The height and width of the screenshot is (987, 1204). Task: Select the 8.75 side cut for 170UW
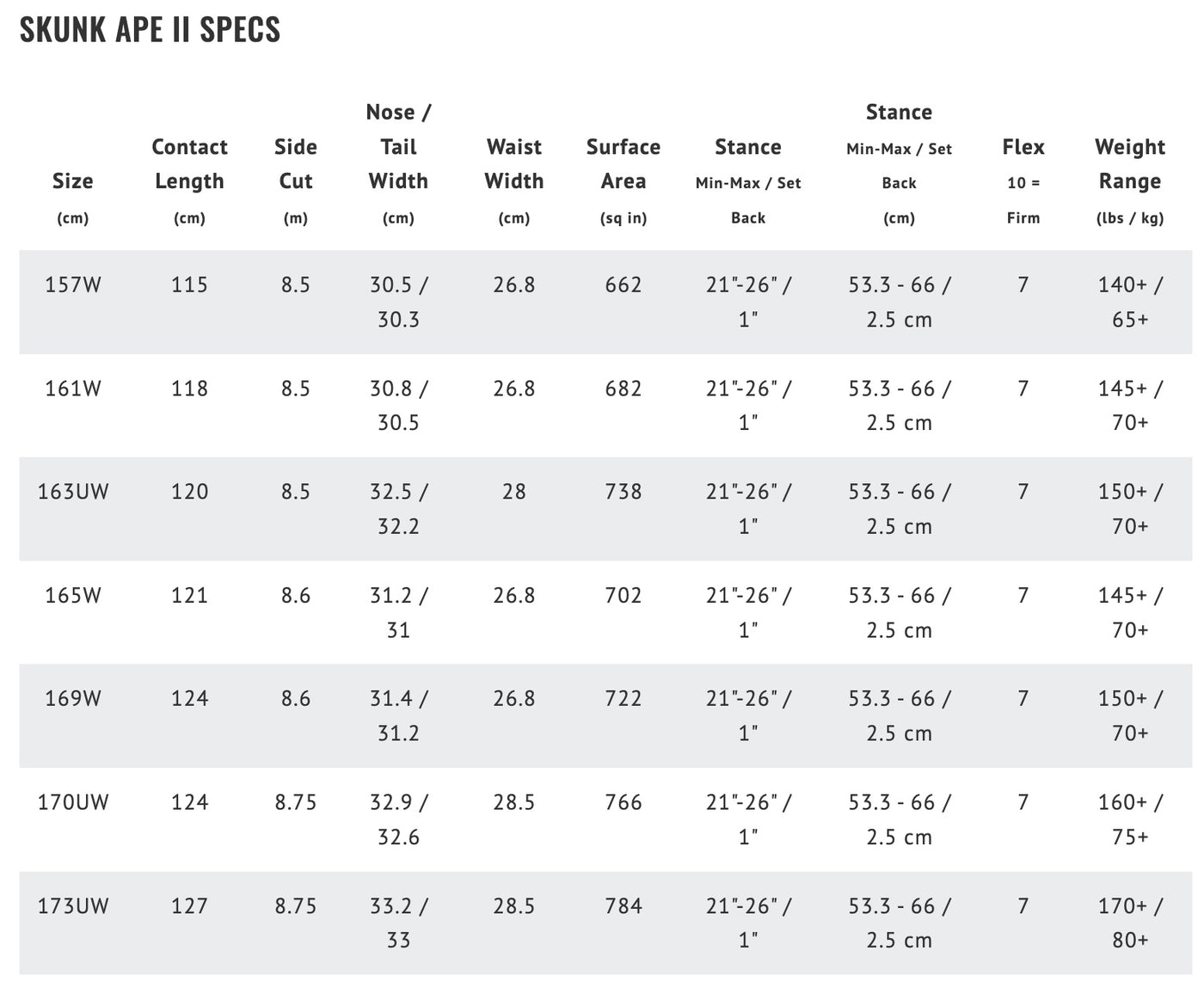[x=296, y=802]
